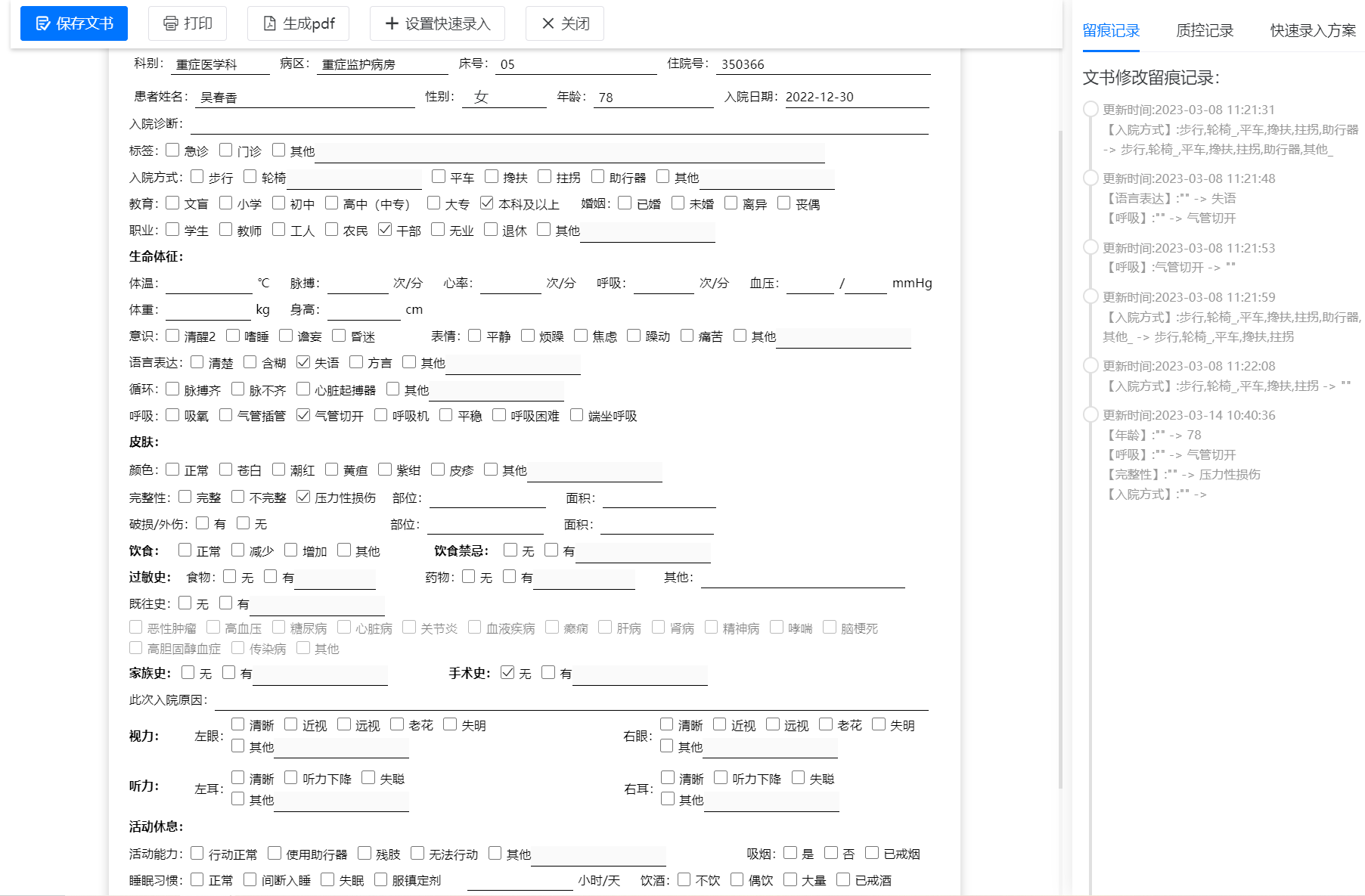This screenshot has height=896, width=1365.
Task: Check 清醒2 consciousness checkbox
Action: (172, 336)
